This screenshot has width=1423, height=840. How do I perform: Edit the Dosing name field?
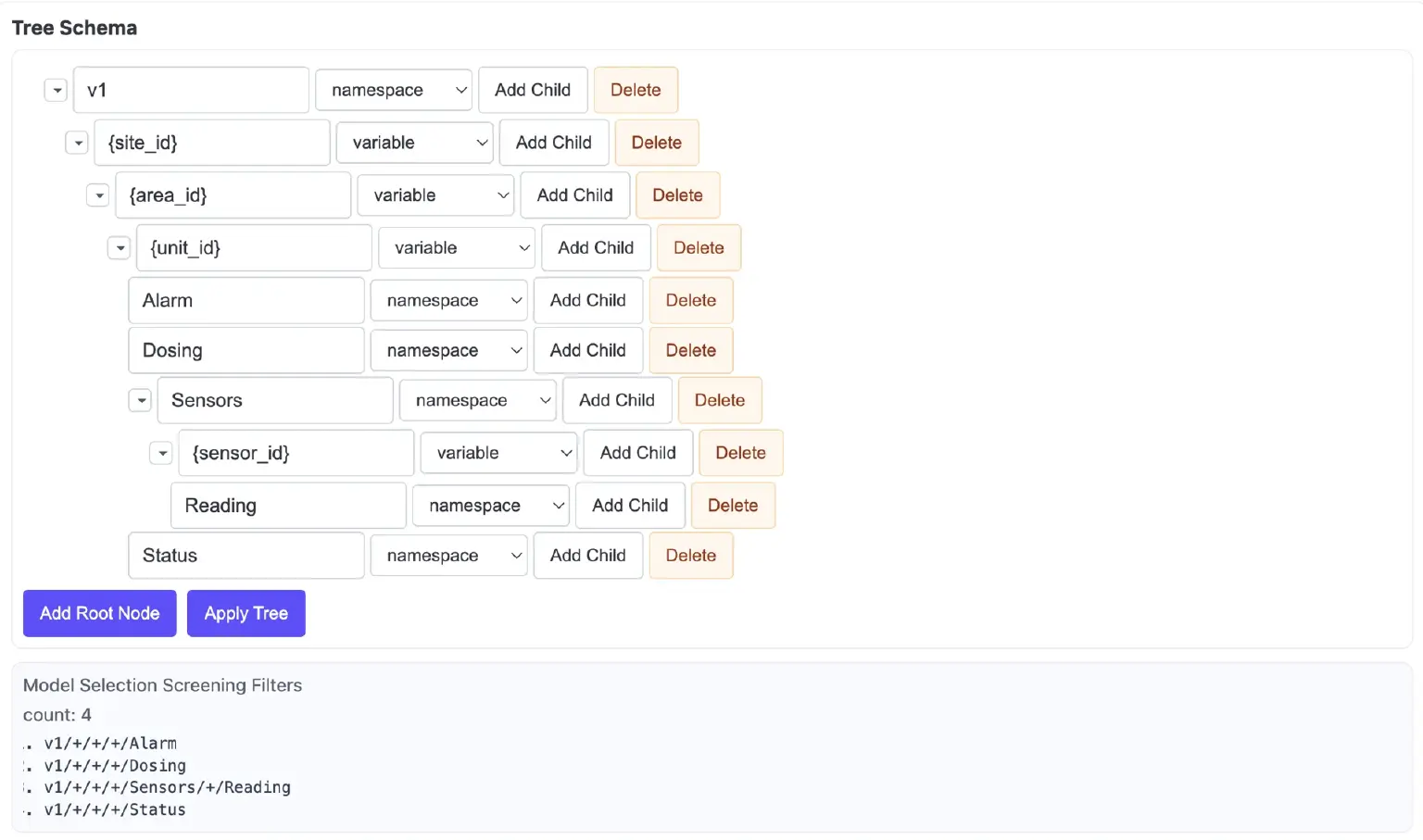tap(246, 350)
